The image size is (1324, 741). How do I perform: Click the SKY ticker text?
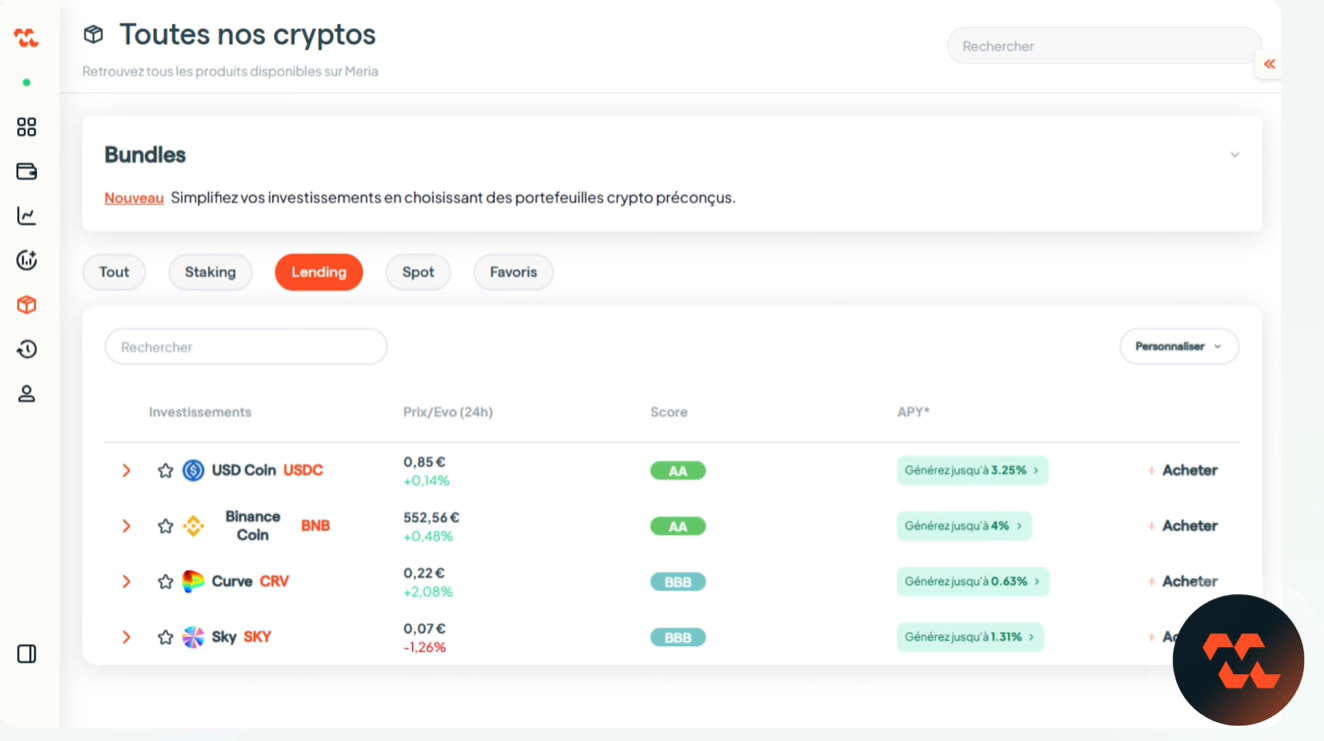point(257,637)
